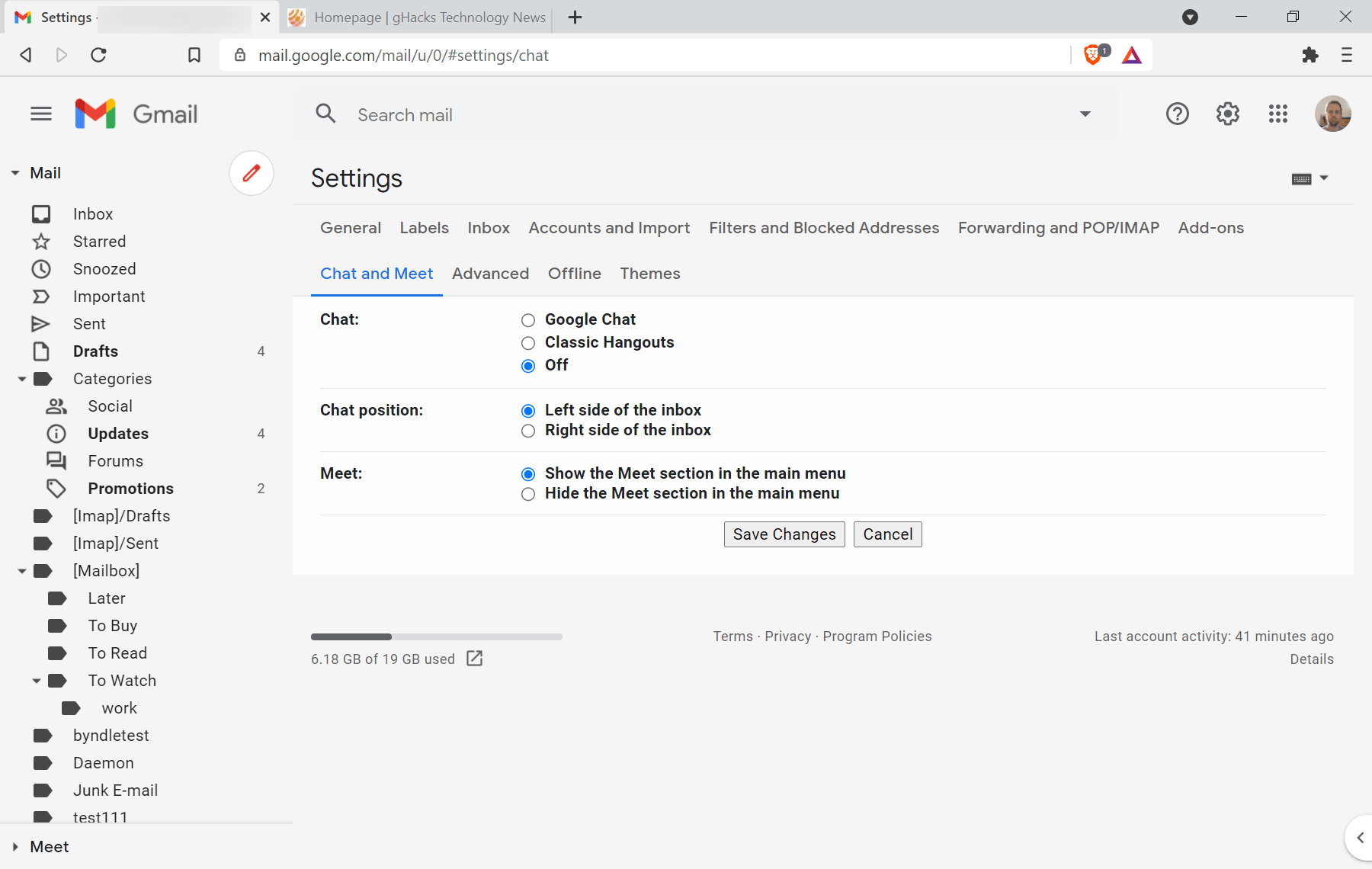Select the Google Chat radio option
The height and width of the screenshot is (869, 1372).
pyautogui.click(x=528, y=320)
